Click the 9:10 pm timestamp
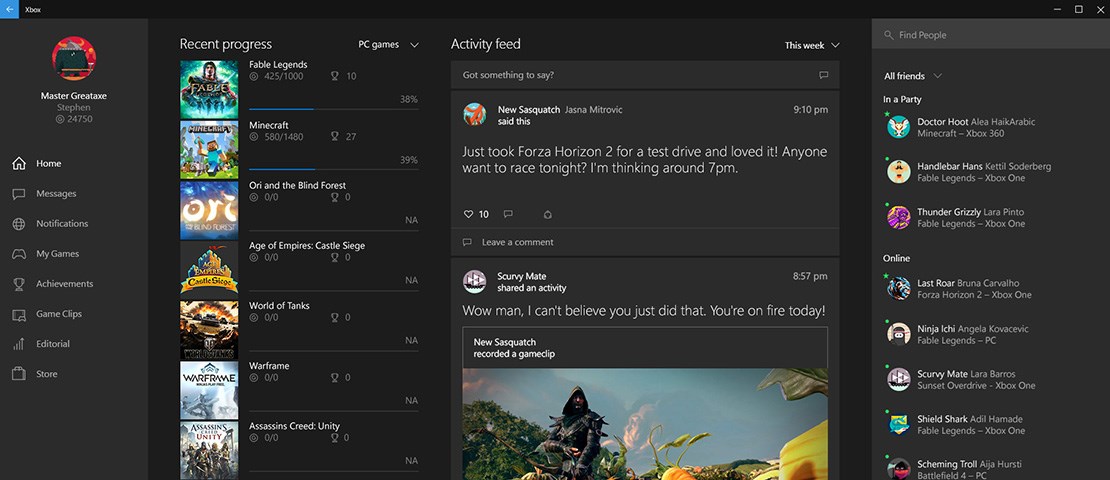Viewport: 1110px width, 480px height. click(811, 110)
